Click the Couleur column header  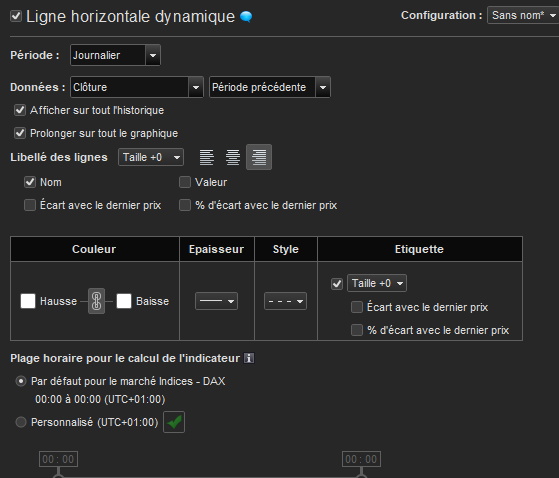point(94,249)
